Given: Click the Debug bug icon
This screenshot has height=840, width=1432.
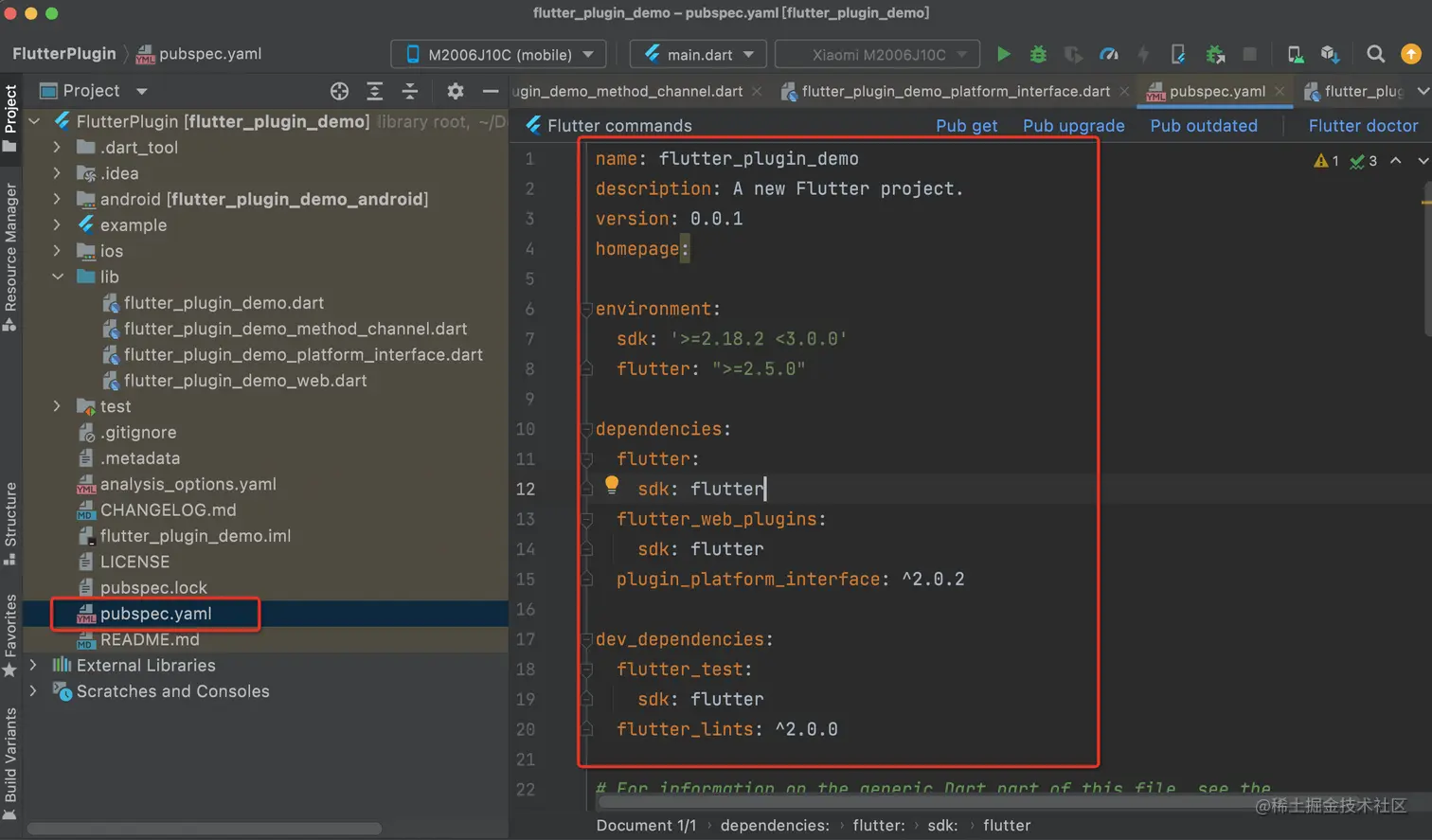Looking at the screenshot, I should (x=1038, y=54).
